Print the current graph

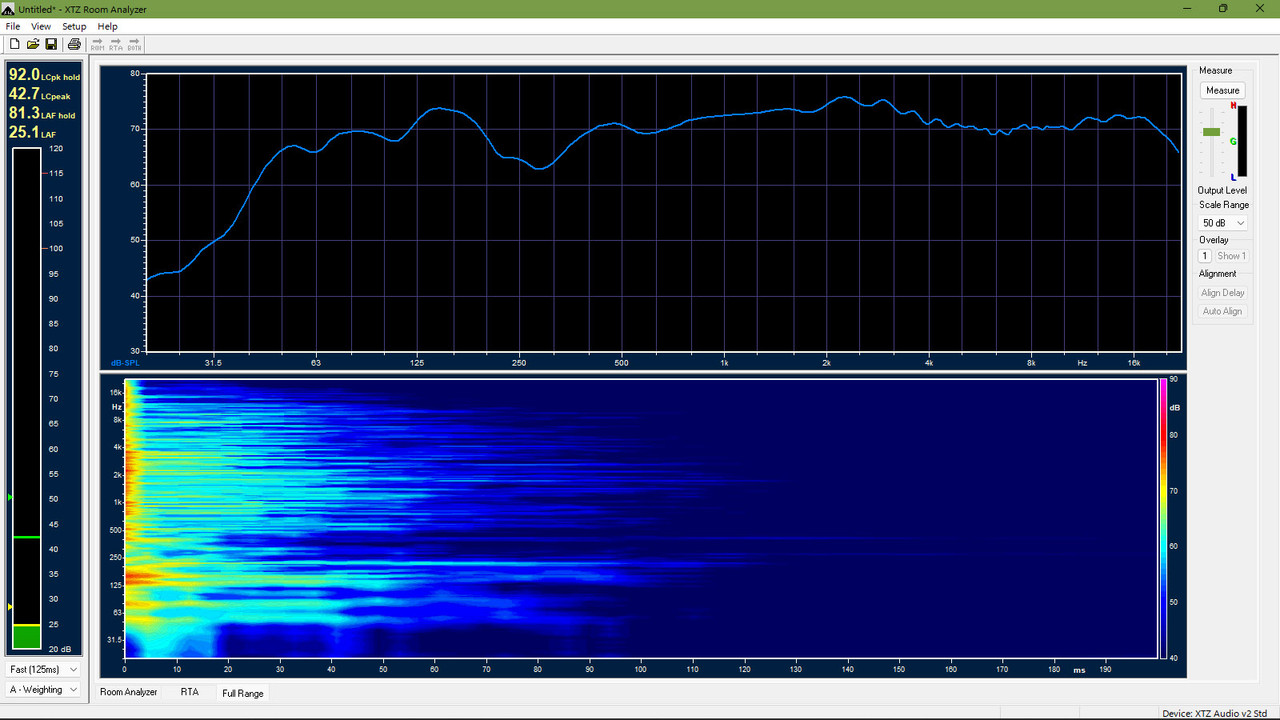pos(74,44)
